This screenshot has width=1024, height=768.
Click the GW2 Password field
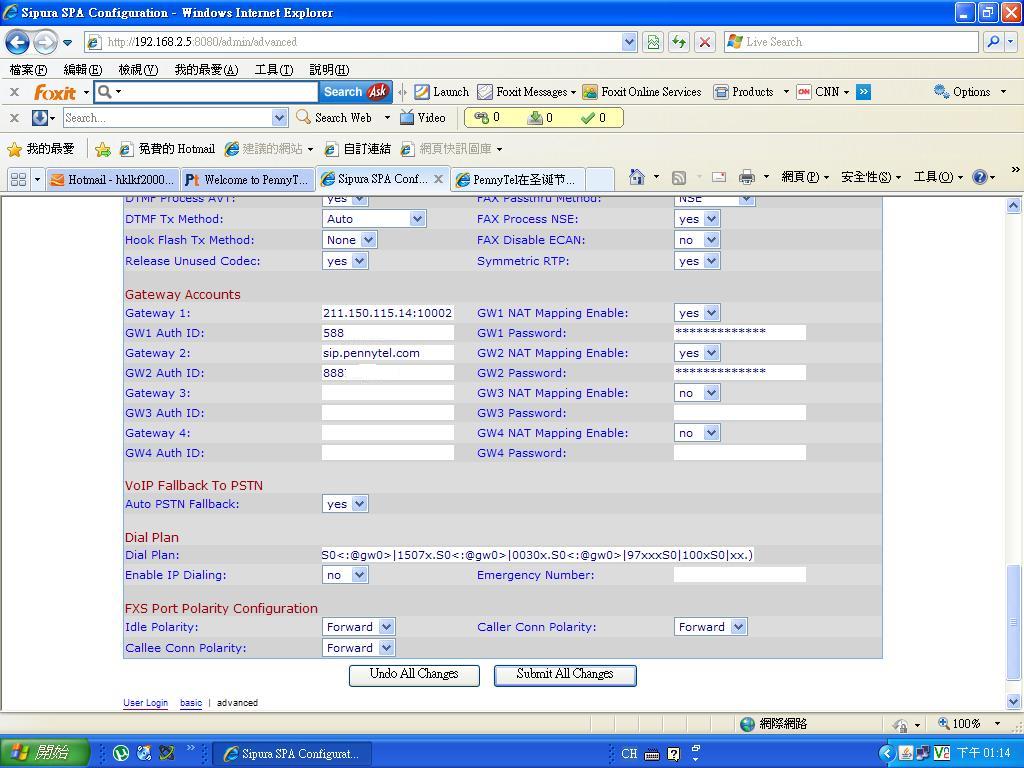click(739, 373)
